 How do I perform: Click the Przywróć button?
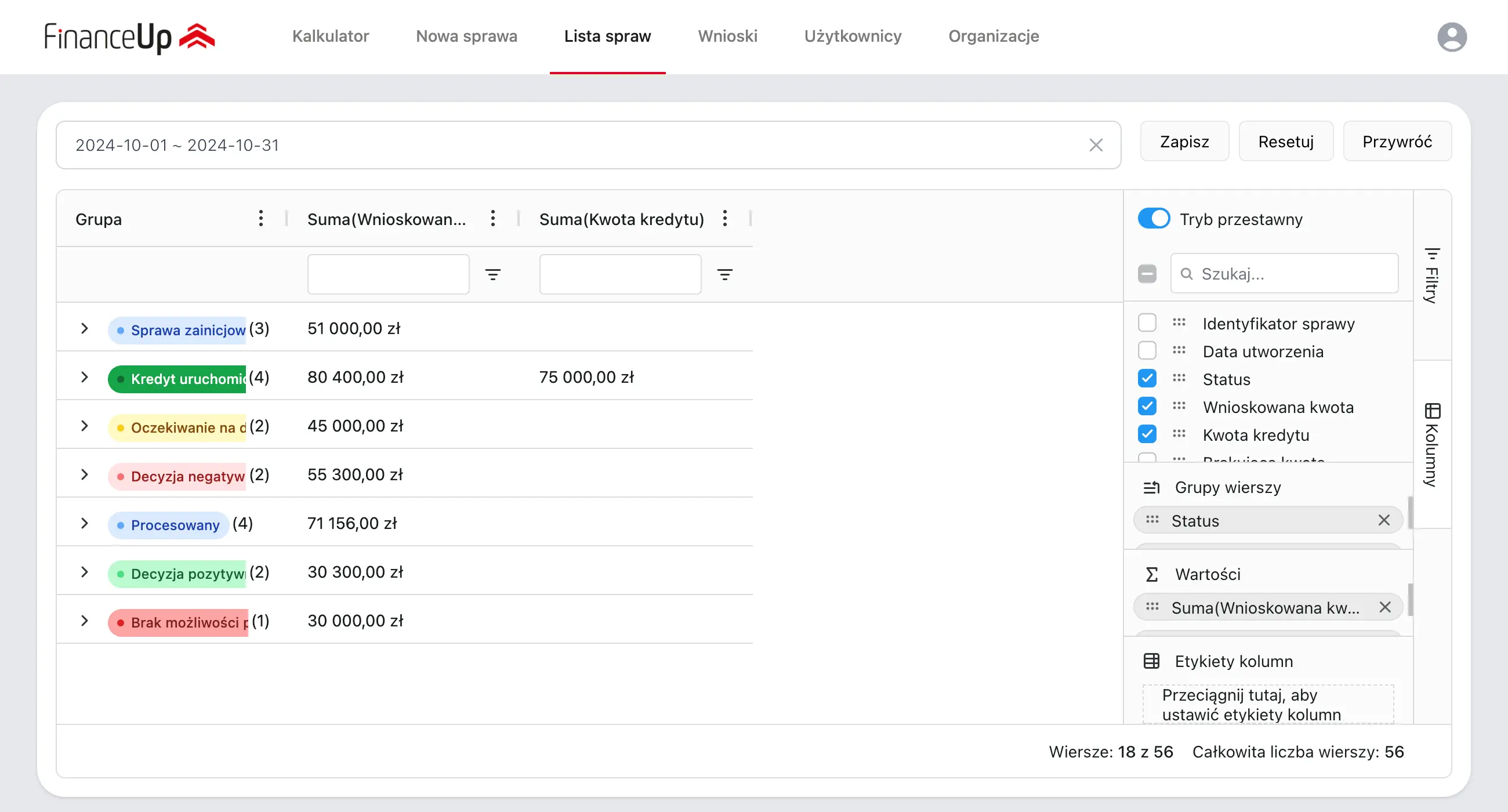[1397, 141]
